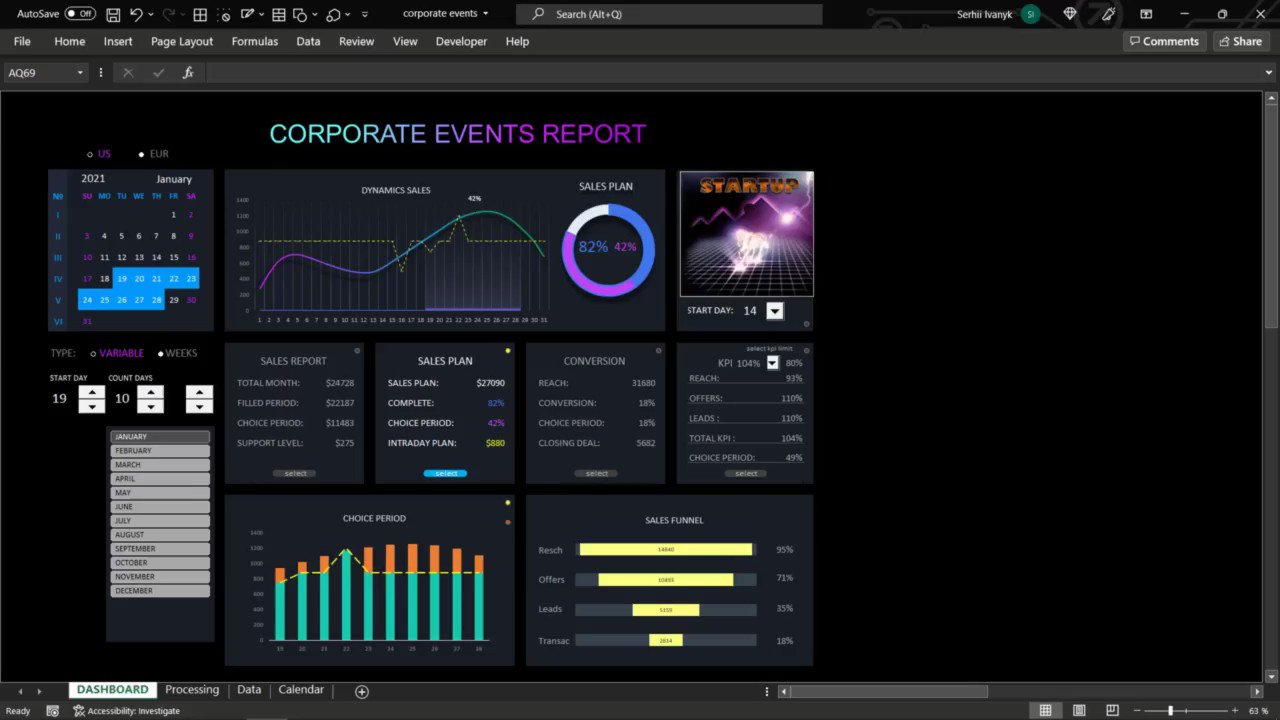Expand the formula bar chevron
The height and width of the screenshot is (720, 1280).
pyautogui.click(x=1268, y=73)
